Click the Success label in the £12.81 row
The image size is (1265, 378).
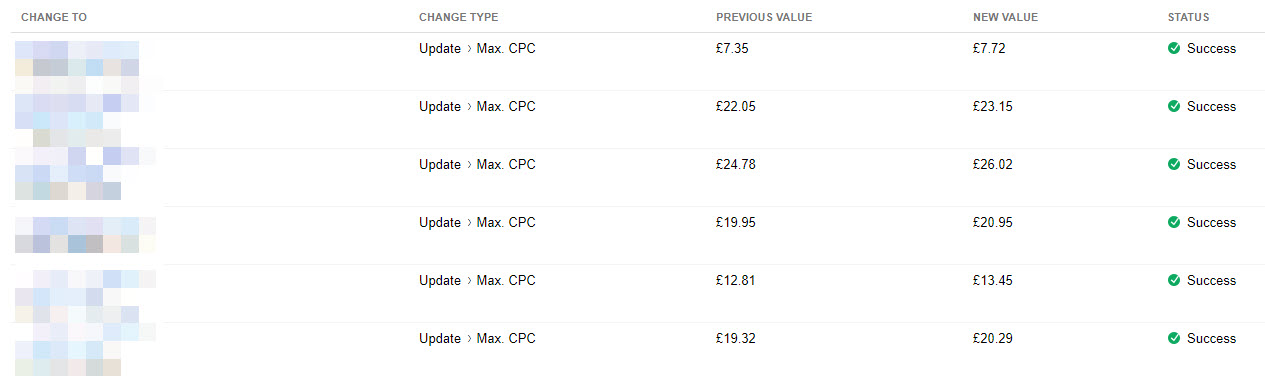tap(1211, 280)
